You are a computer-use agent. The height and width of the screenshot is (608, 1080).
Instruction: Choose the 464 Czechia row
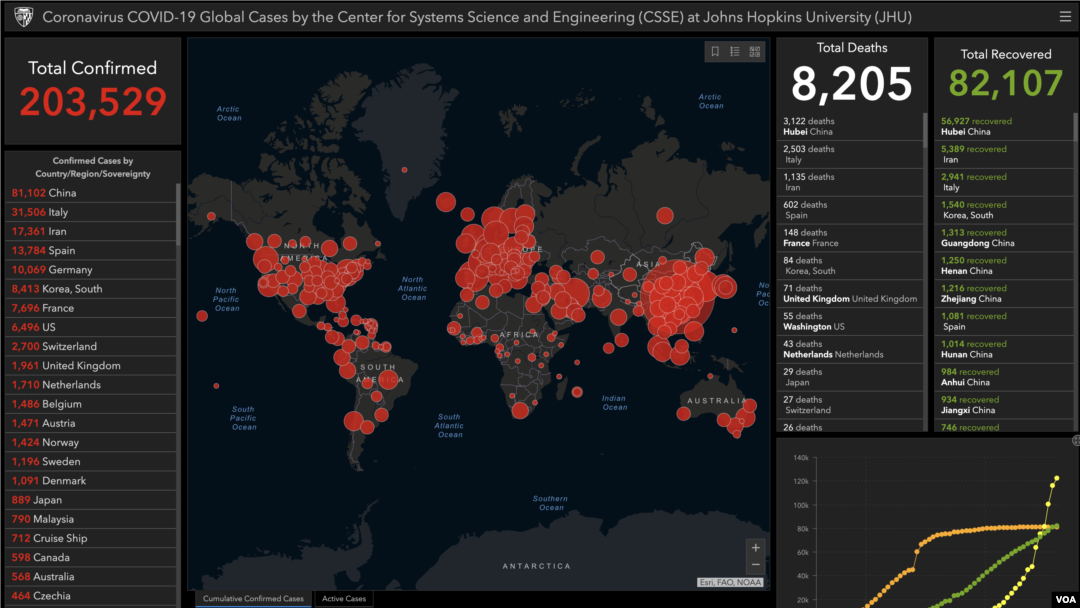pyautogui.click(x=91, y=596)
